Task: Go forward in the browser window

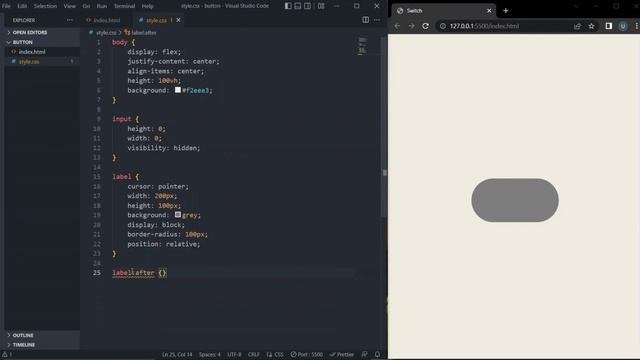Action: point(411,26)
